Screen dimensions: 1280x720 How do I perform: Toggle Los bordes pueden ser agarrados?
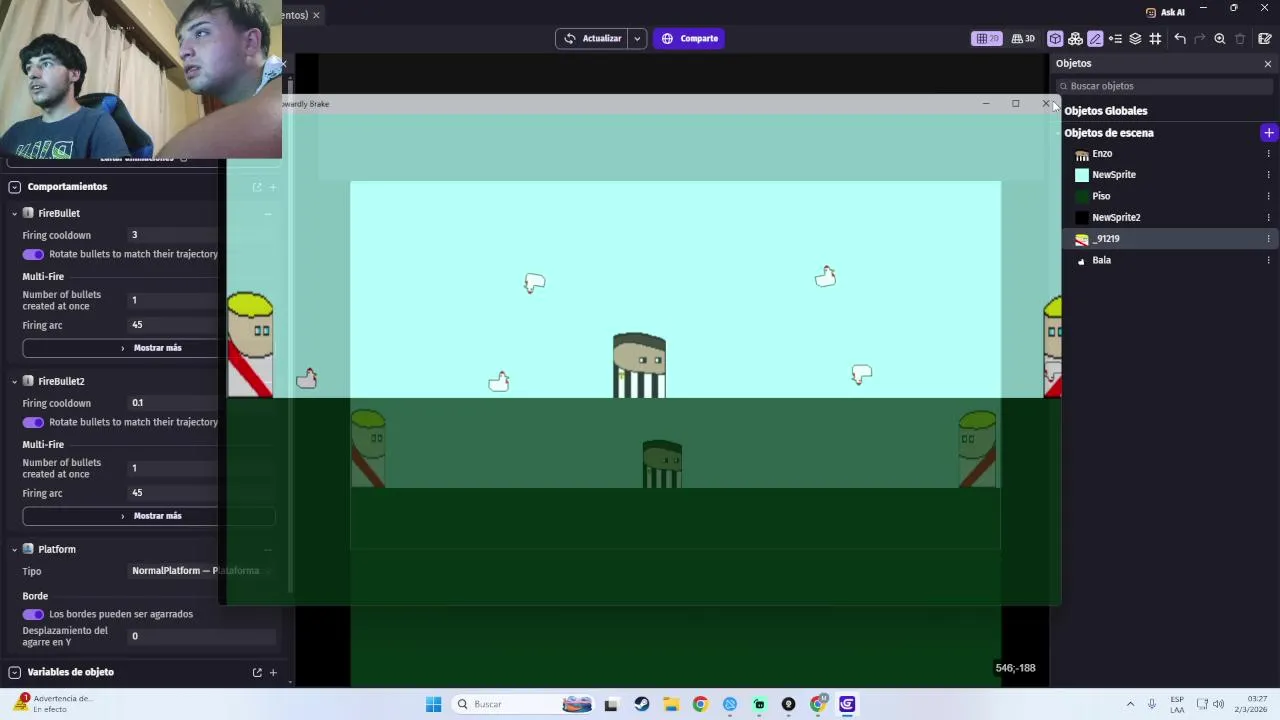click(x=33, y=614)
